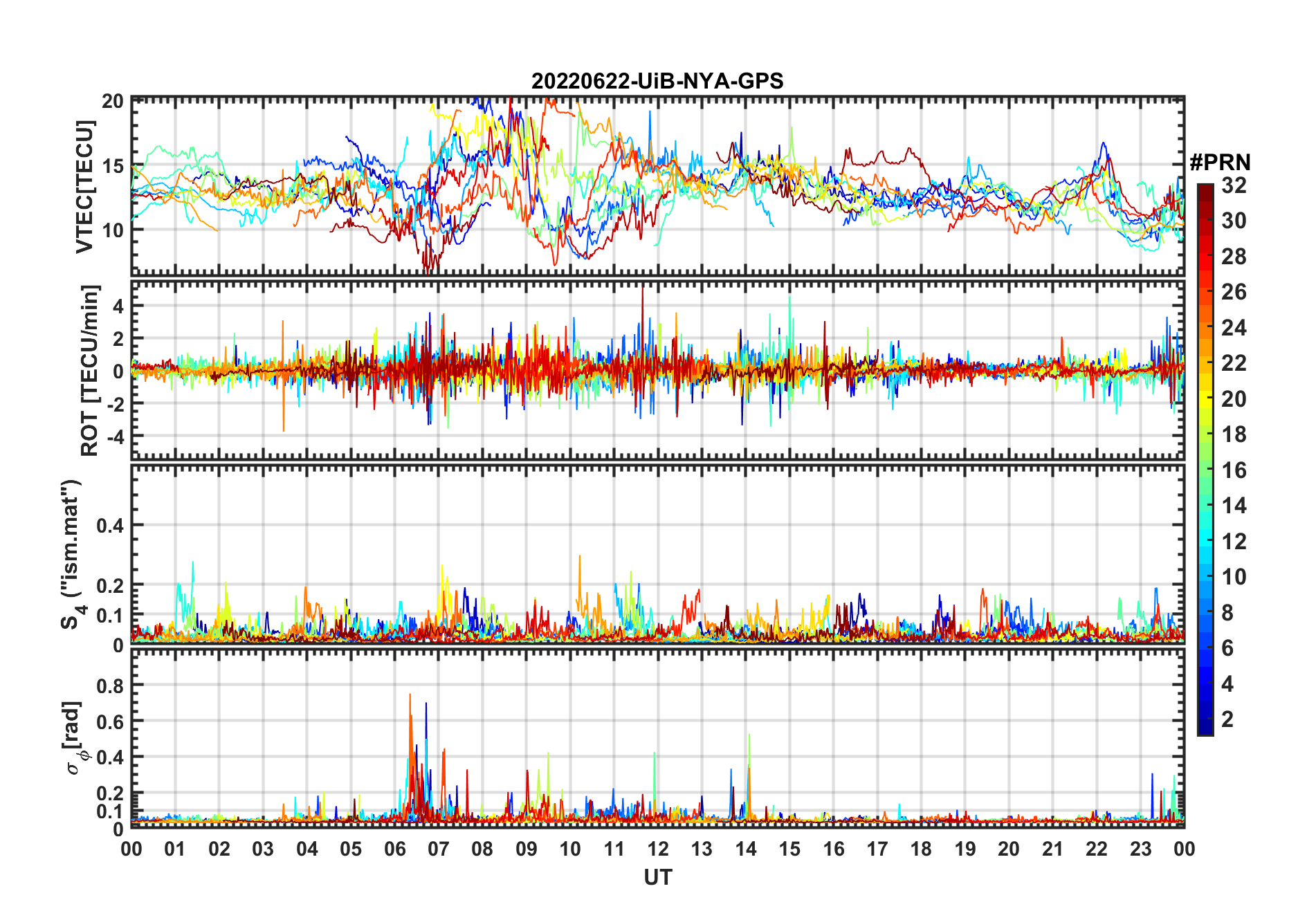The height and width of the screenshot is (920, 1316).
Task: Click colorbar tick label 24
Action: [x=1234, y=328]
